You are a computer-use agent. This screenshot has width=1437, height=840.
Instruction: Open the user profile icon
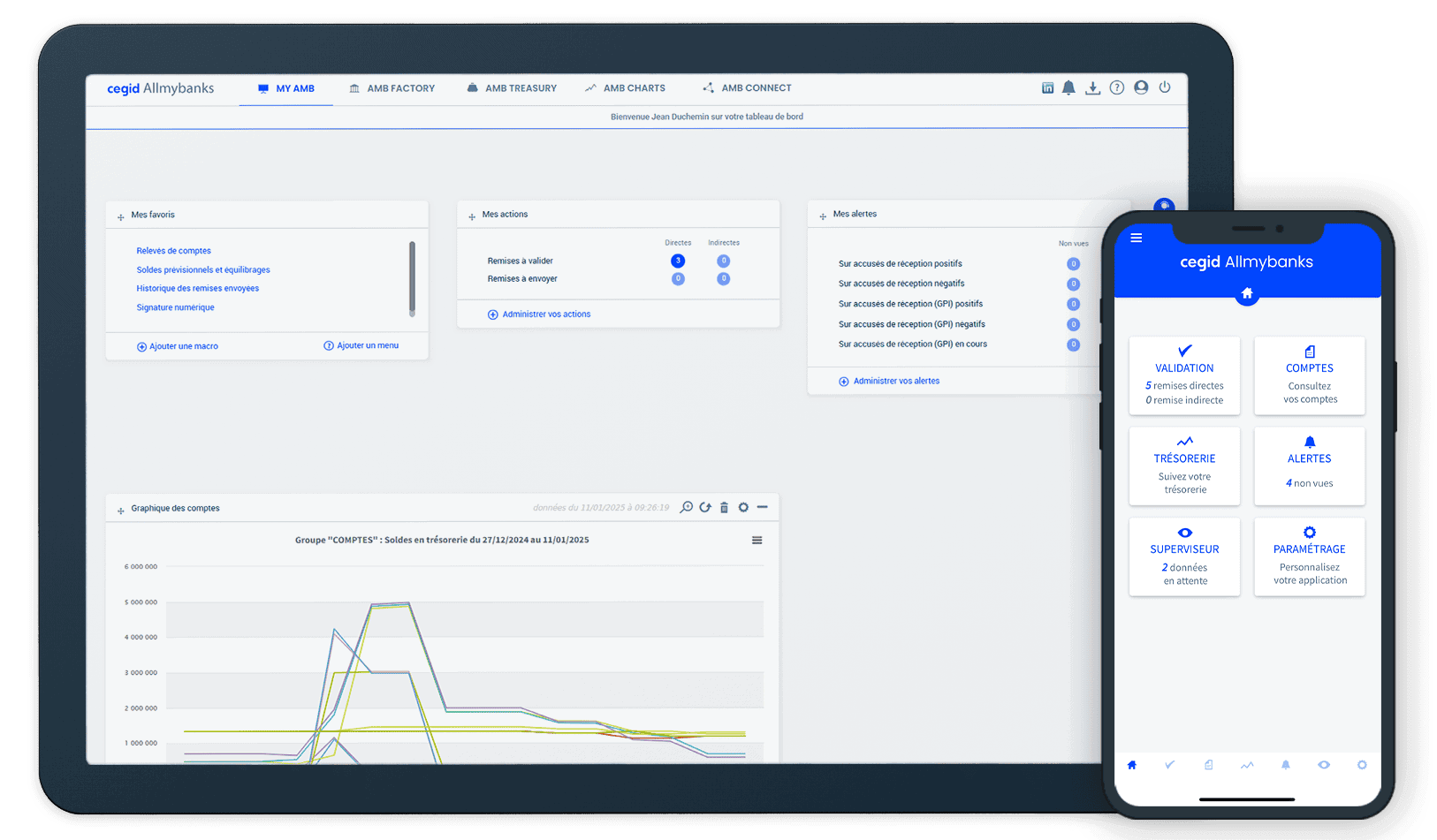1141,87
